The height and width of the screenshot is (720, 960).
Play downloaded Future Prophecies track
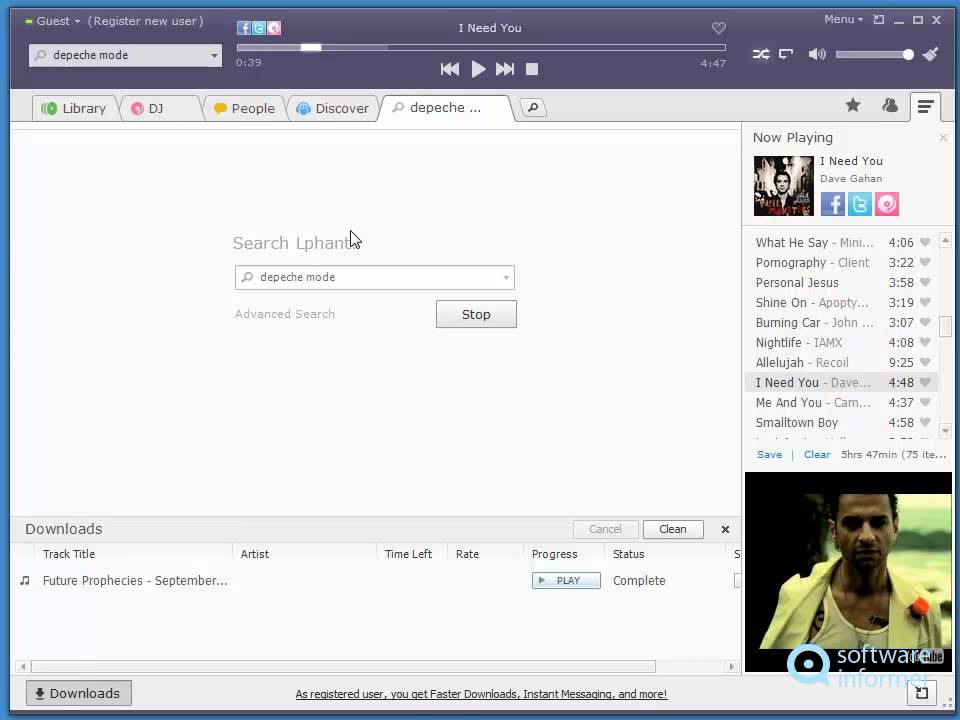coord(566,580)
